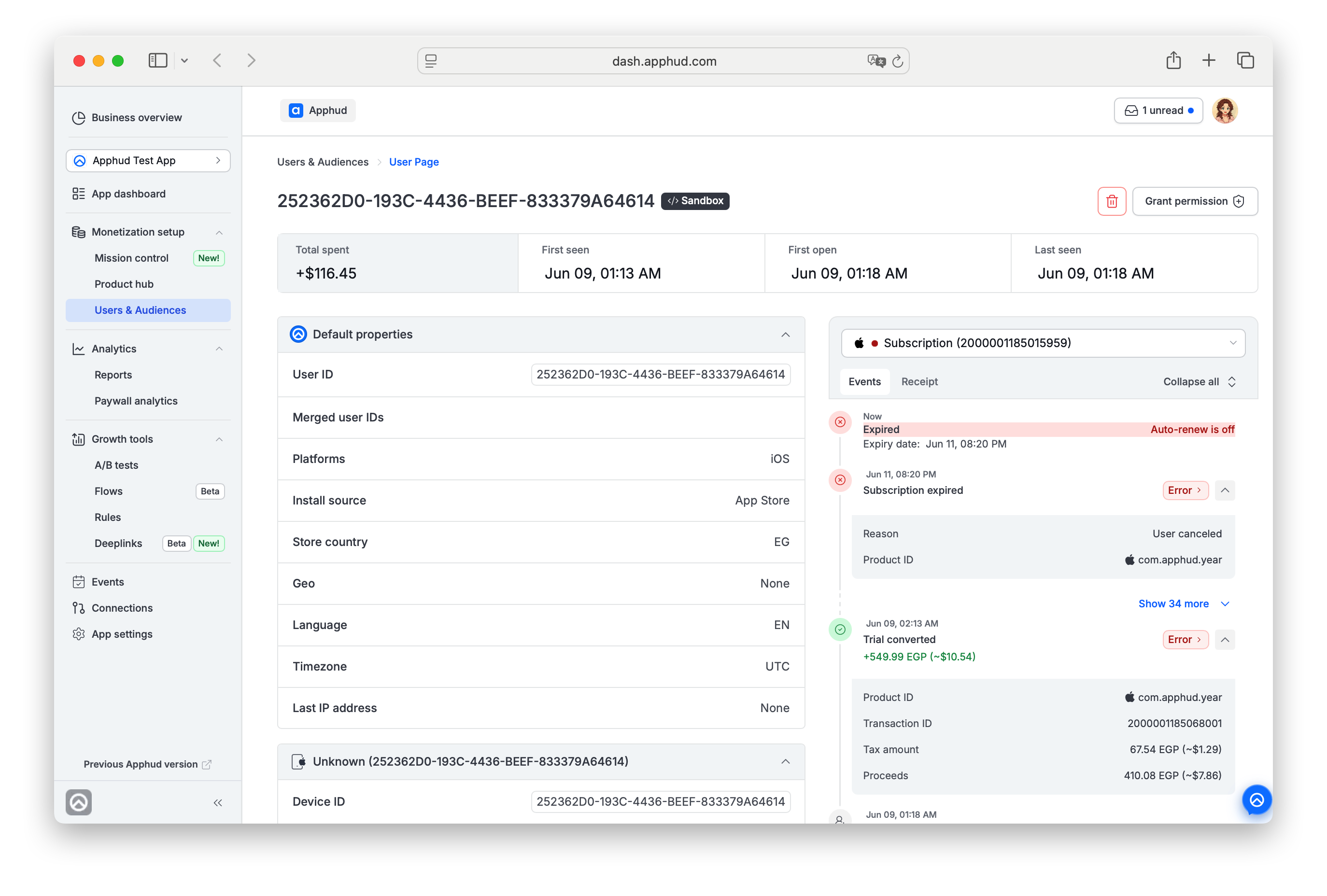Click the page reader icon in address bar
The image size is (1327, 896).
coord(431,61)
